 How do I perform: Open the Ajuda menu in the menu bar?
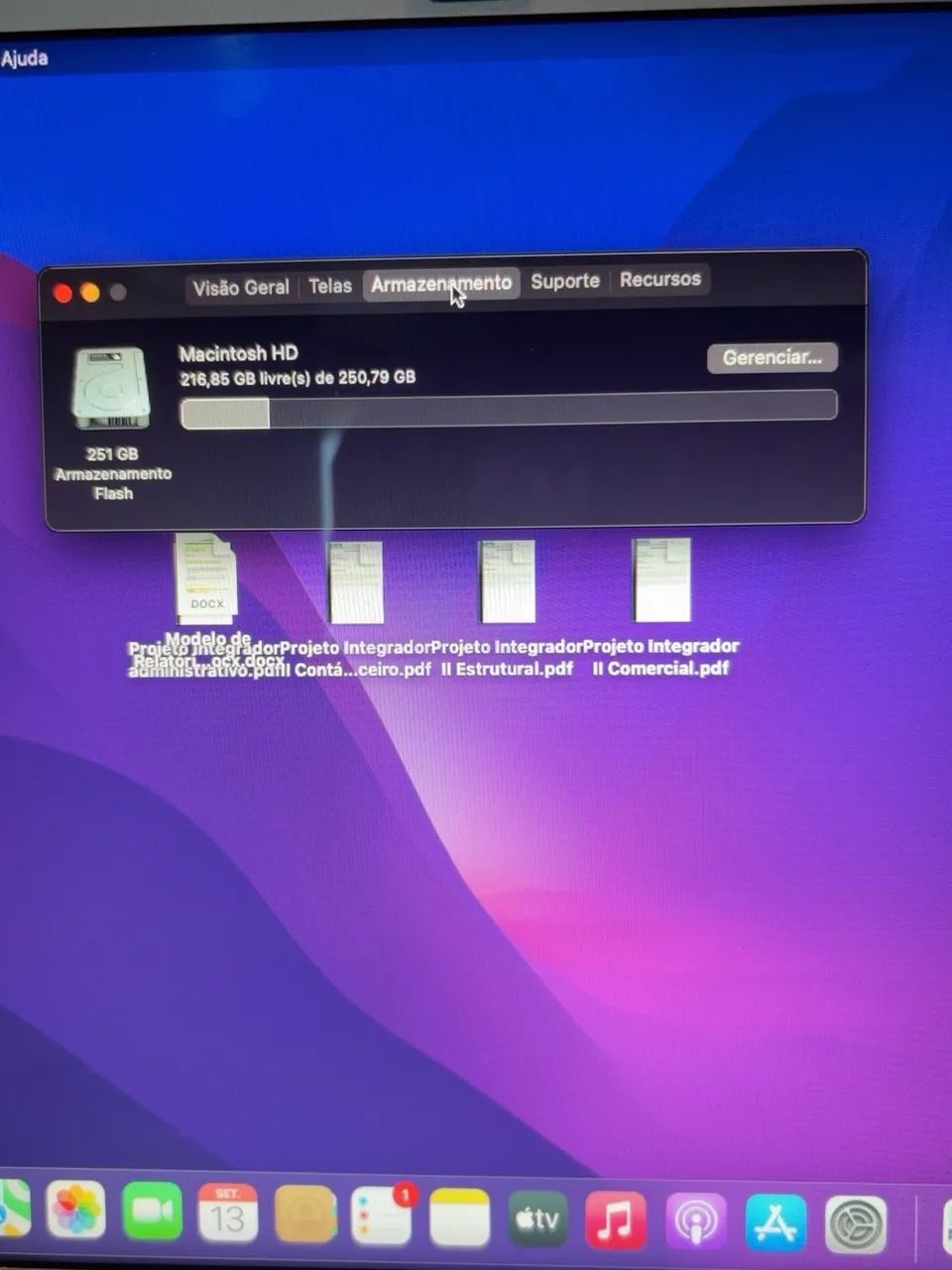pos(25,59)
